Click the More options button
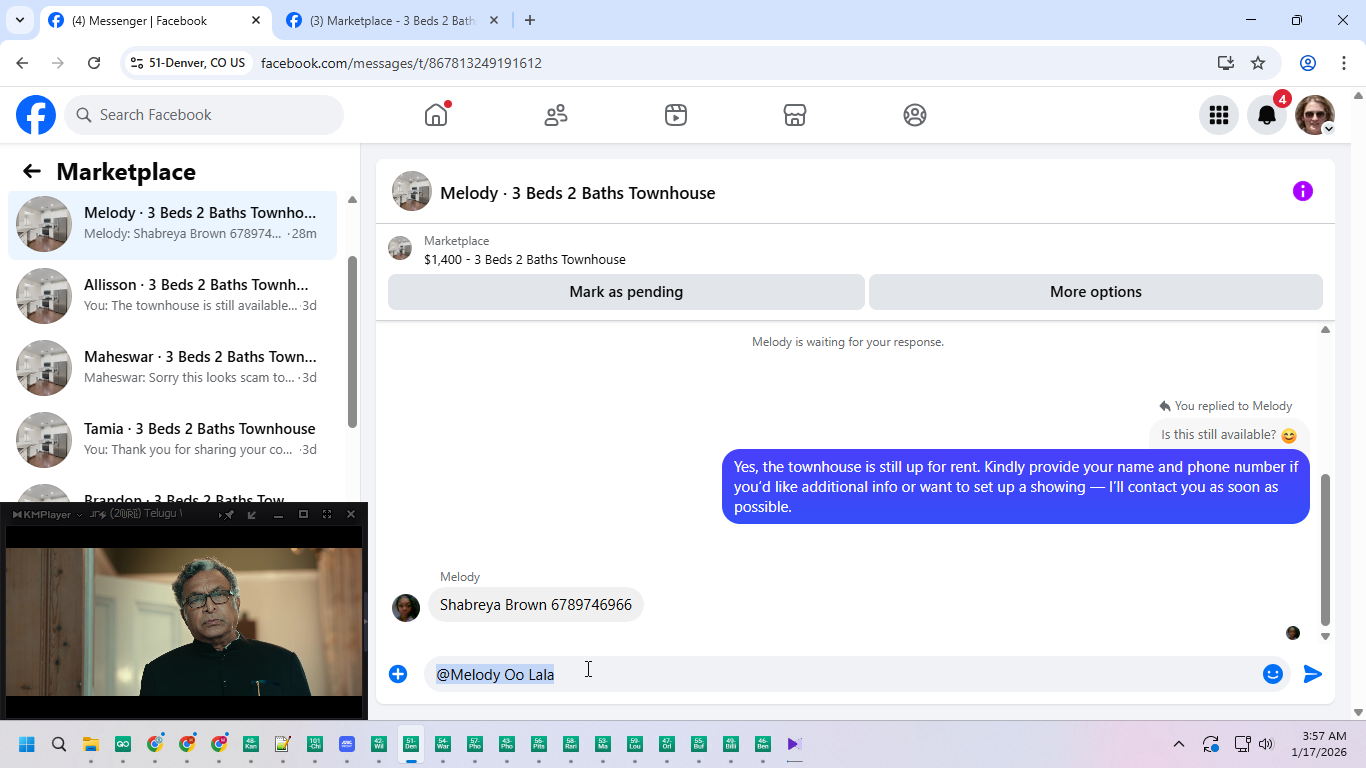1366x768 pixels. [x=1095, y=292]
